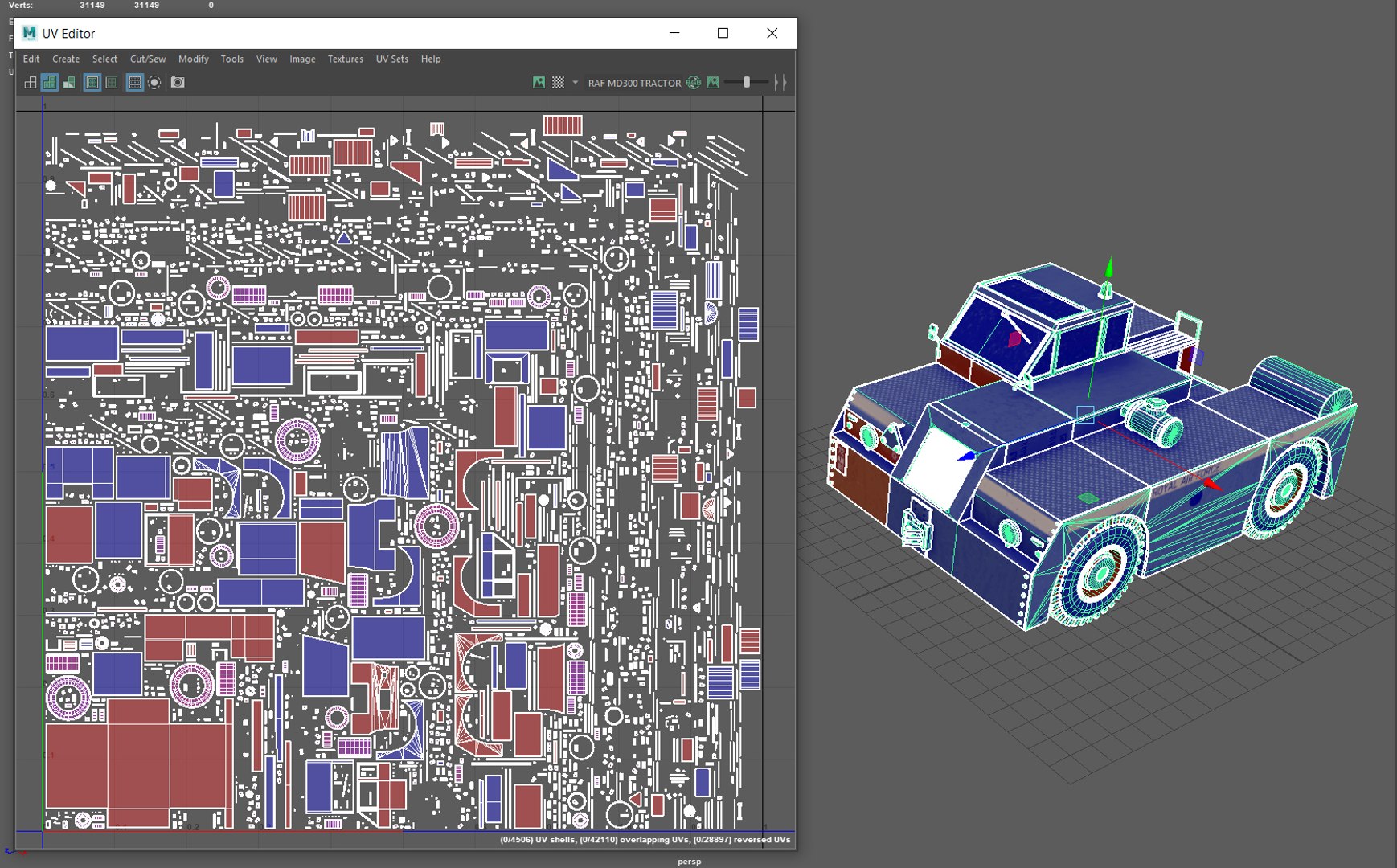Toggle shaded UV shells display
This screenshot has width=1397, height=868.
click(x=50, y=83)
